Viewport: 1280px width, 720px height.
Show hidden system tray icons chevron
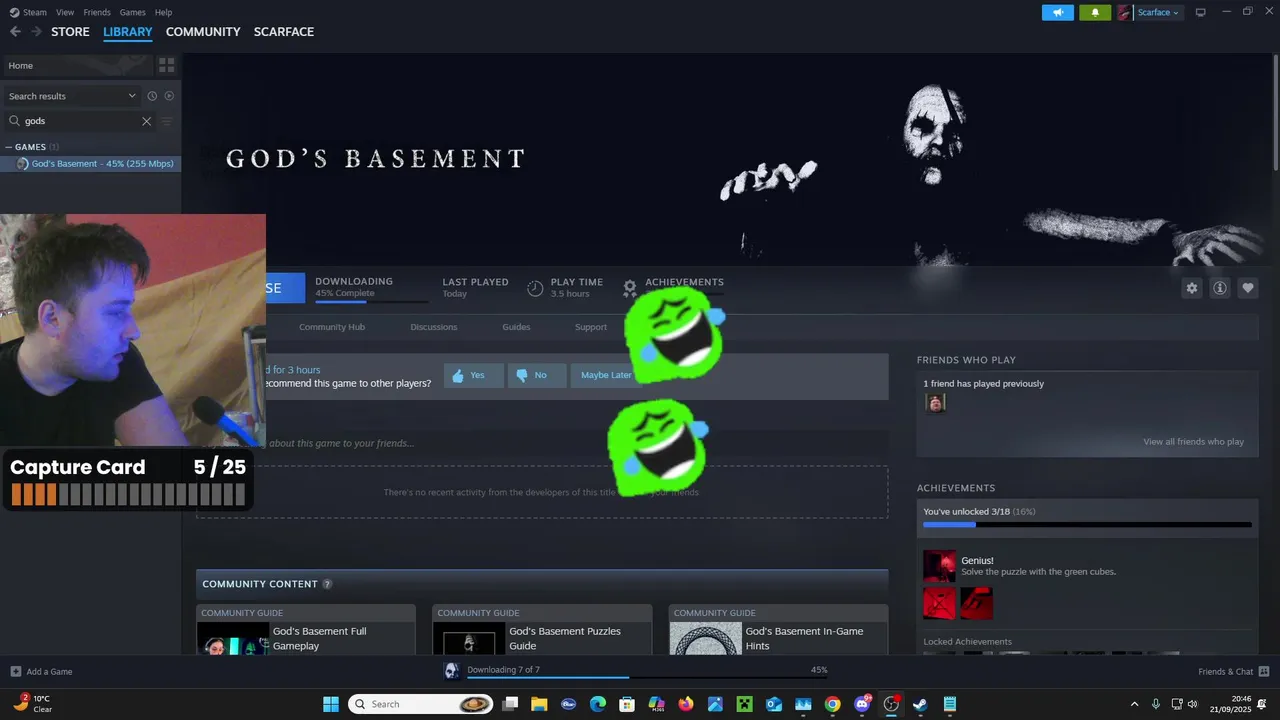tap(1134, 704)
